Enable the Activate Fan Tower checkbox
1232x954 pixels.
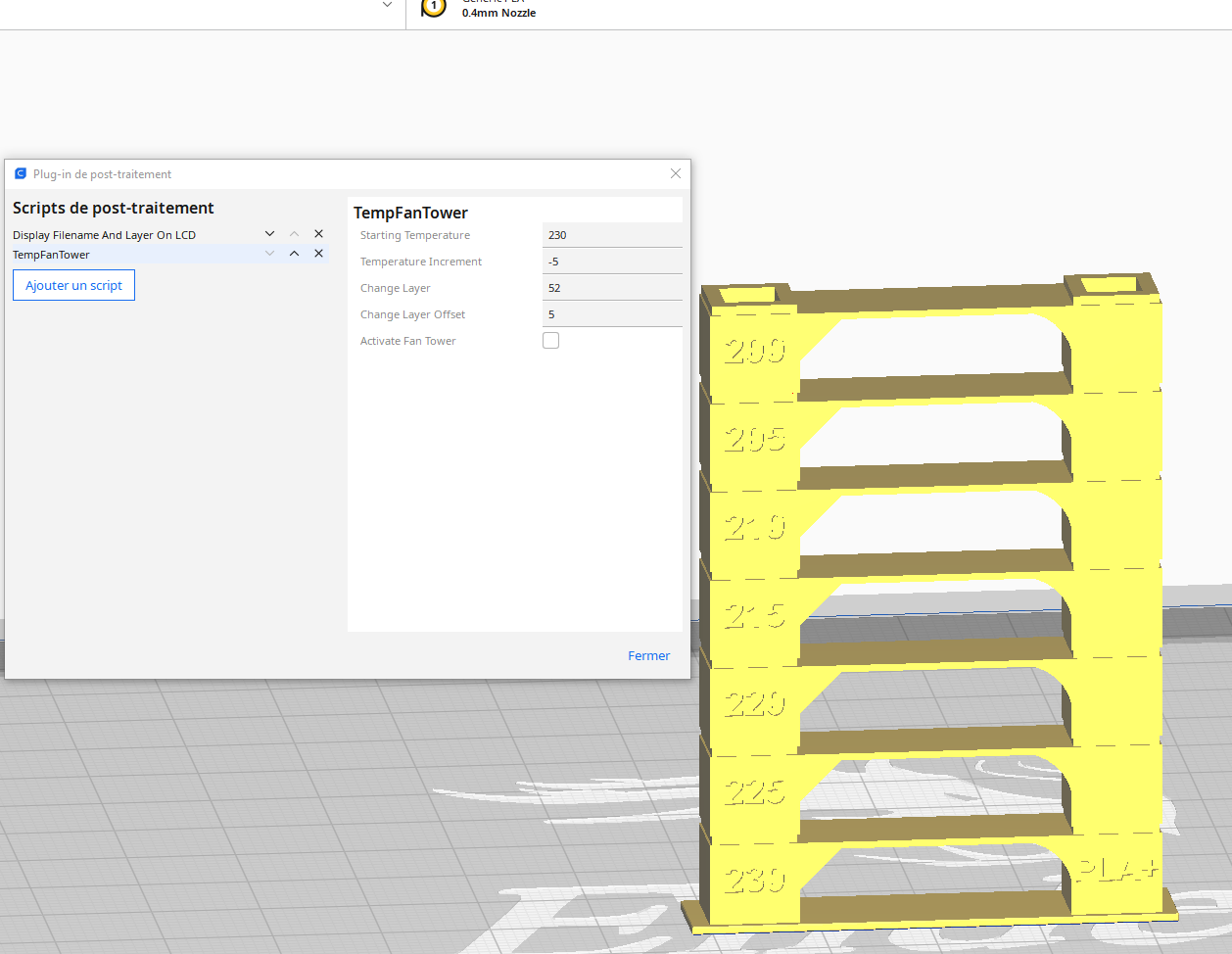pyautogui.click(x=550, y=340)
